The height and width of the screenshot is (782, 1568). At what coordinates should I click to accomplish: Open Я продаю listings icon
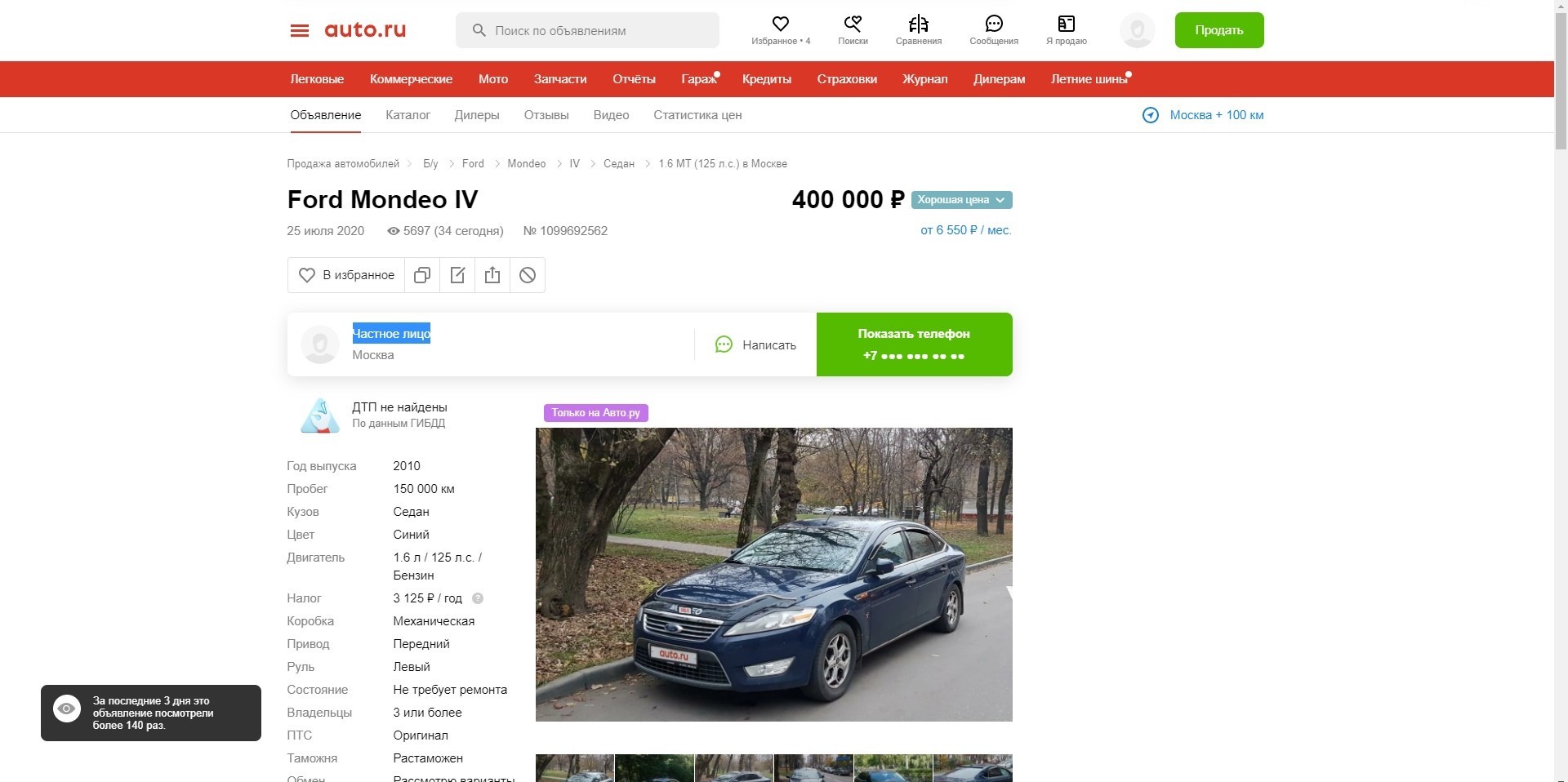click(x=1067, y=24)
